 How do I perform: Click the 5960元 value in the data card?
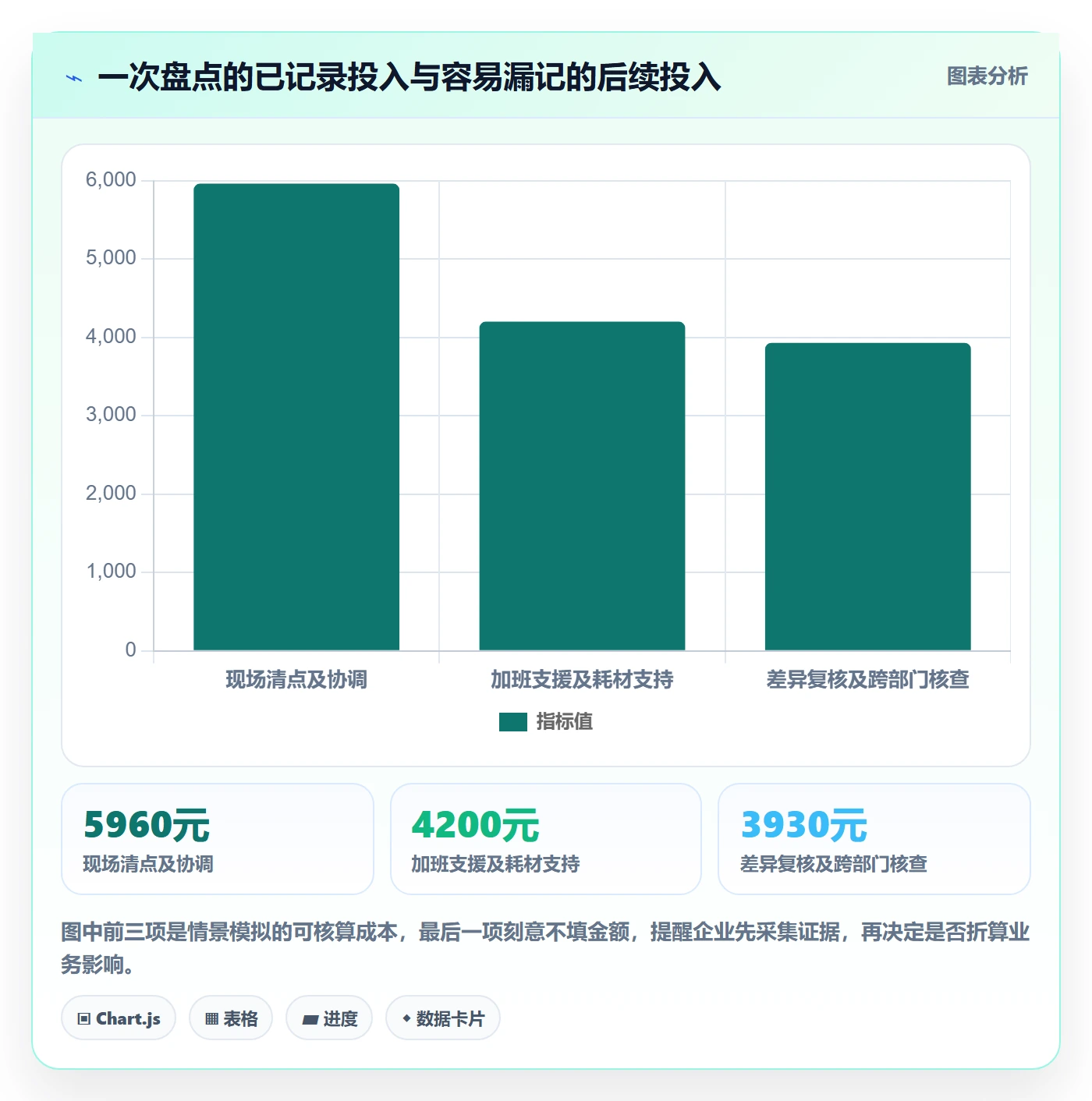tap(147, 826)
